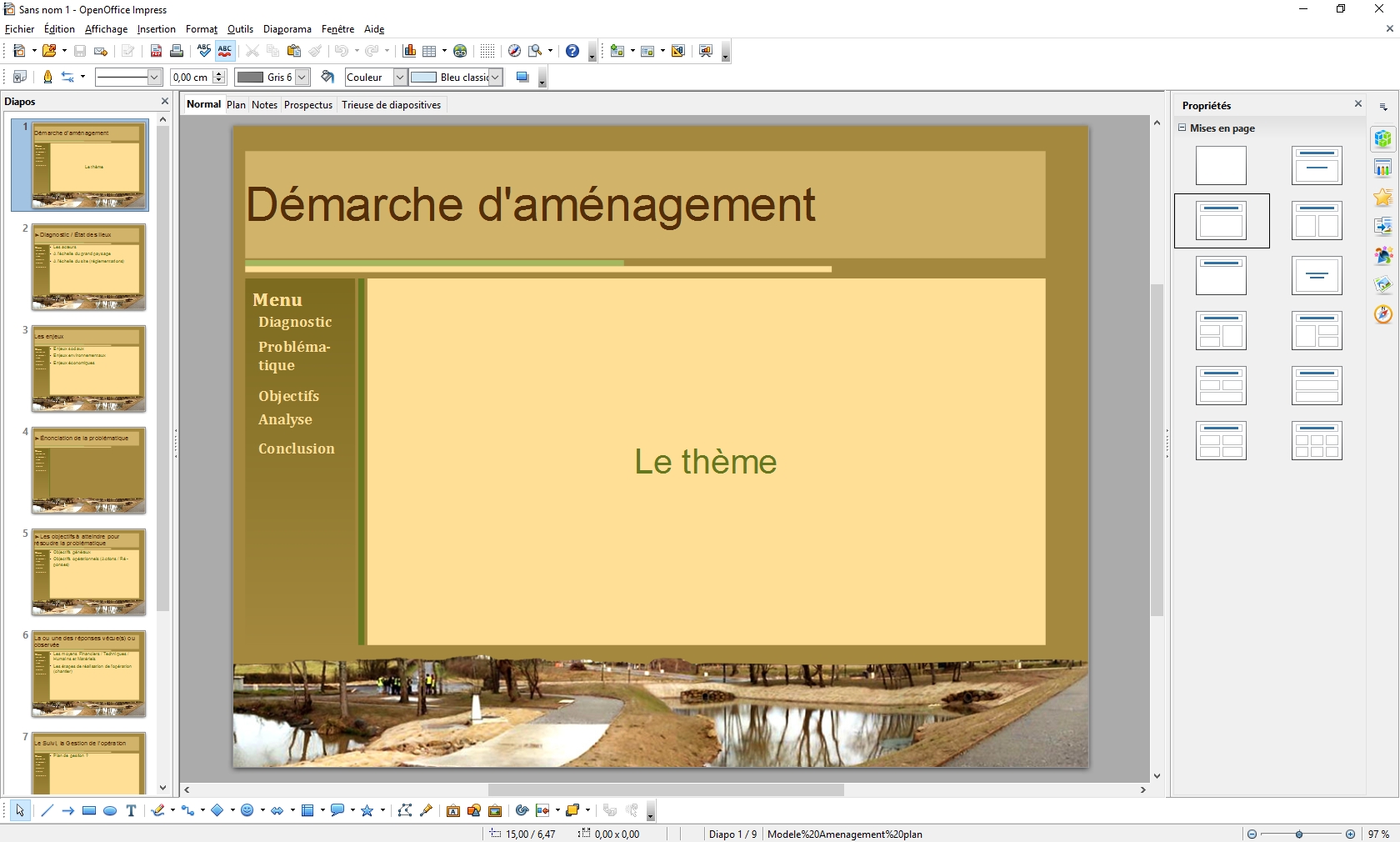Collapse the Mises en page section
The width and height of the screenshot is (1400, 842).
coord(1182,128)
